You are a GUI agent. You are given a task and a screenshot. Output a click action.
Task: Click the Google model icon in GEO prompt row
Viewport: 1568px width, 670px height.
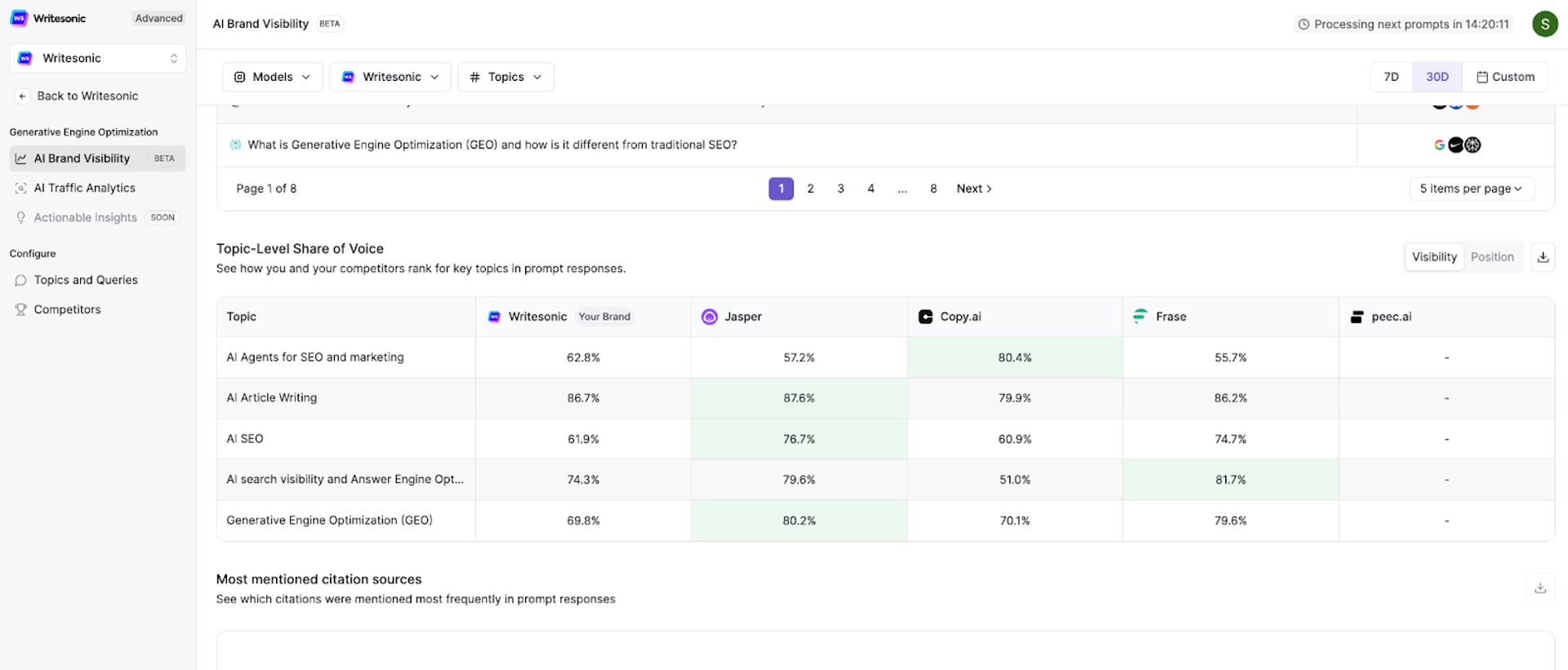click(x=1439, y=145)
